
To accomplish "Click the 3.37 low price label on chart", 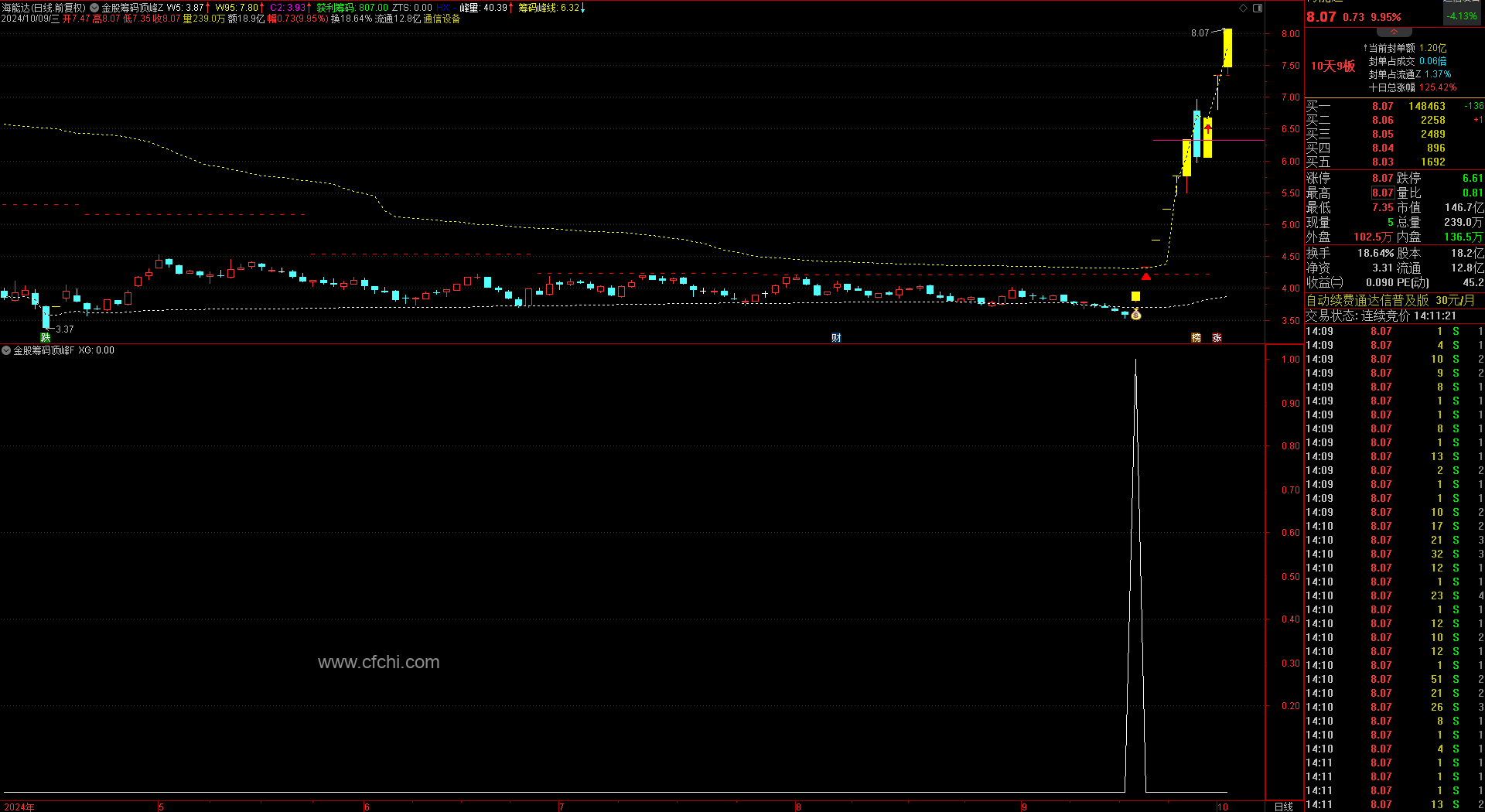I will click(x=65, y=329).
